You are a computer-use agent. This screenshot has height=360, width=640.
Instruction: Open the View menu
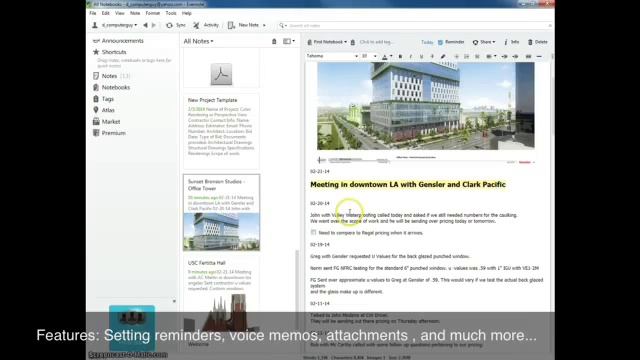tap(120, 13)
